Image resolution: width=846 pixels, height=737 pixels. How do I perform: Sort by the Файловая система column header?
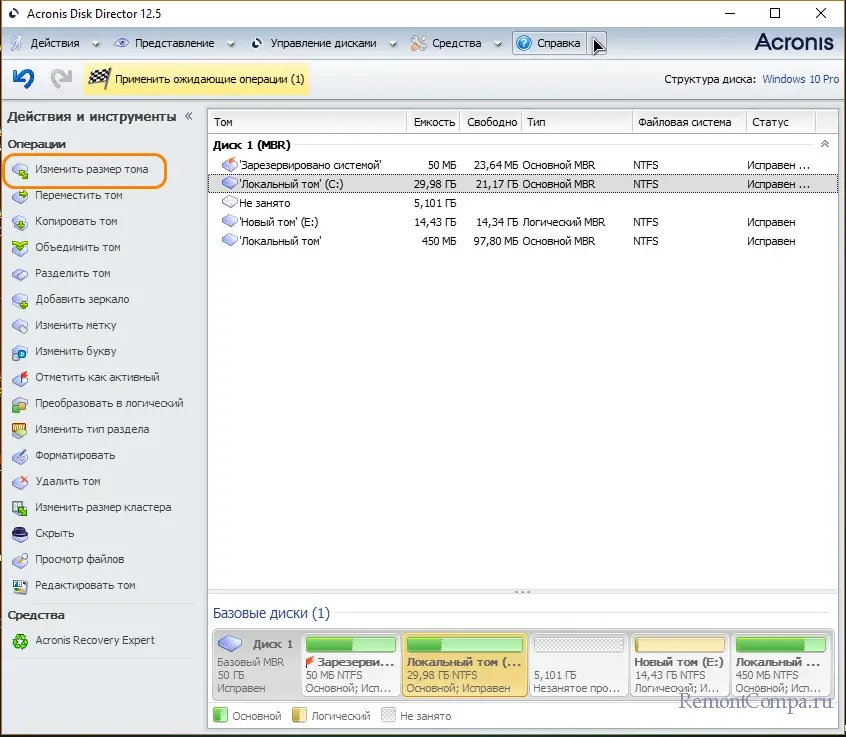click(x=689, y=122)
